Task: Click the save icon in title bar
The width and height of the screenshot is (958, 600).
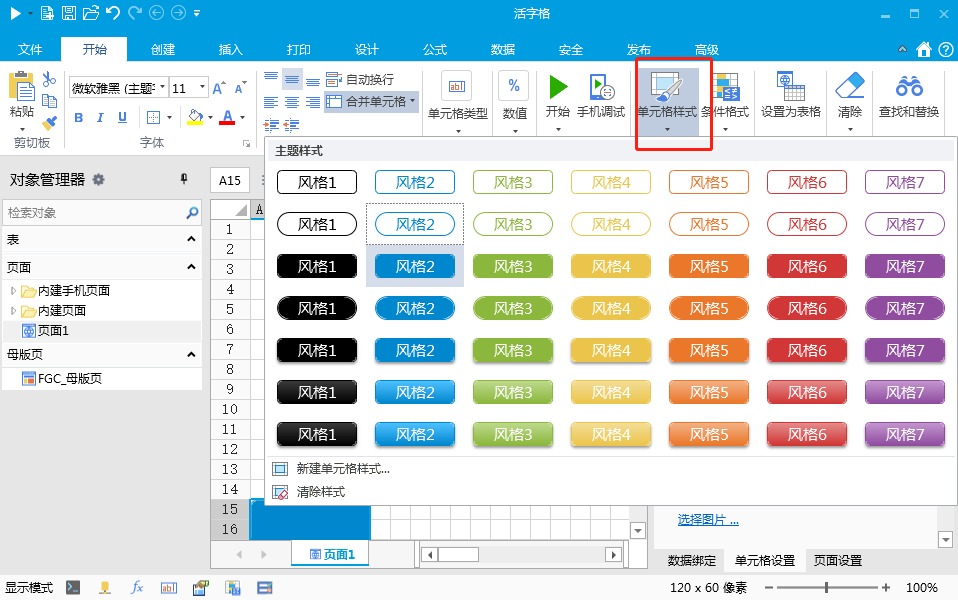Action: point(69,13)
